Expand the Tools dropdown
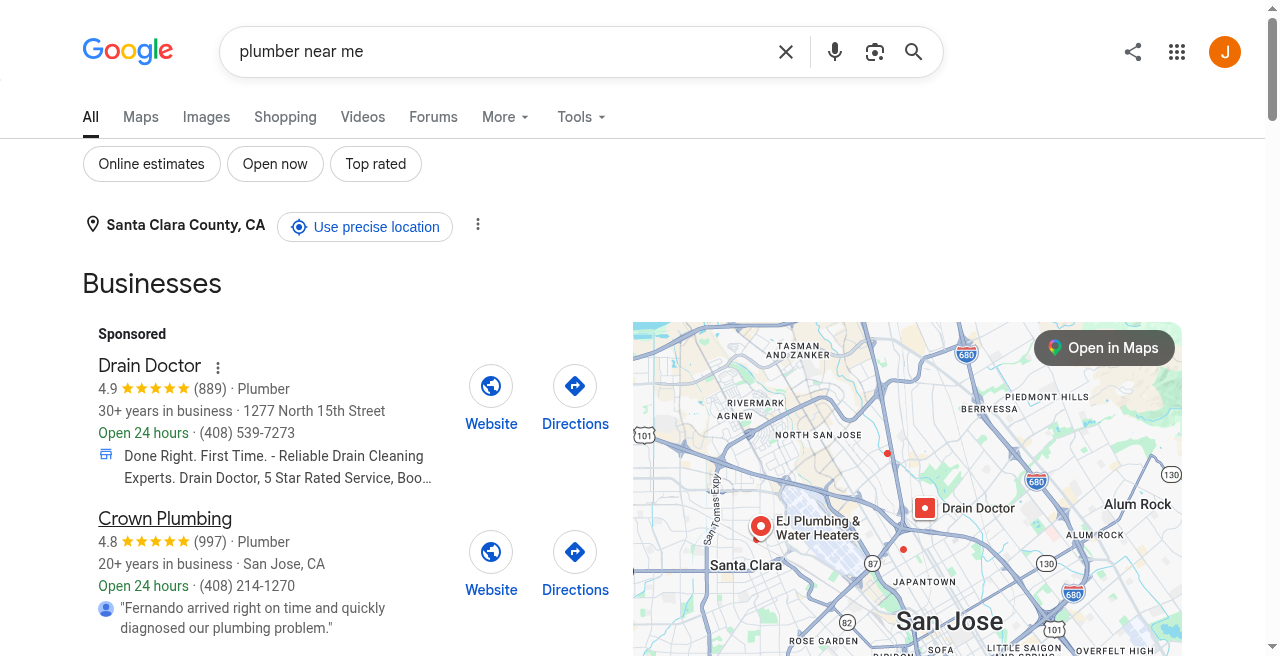The image size is (1280, 656). point(582,117)
